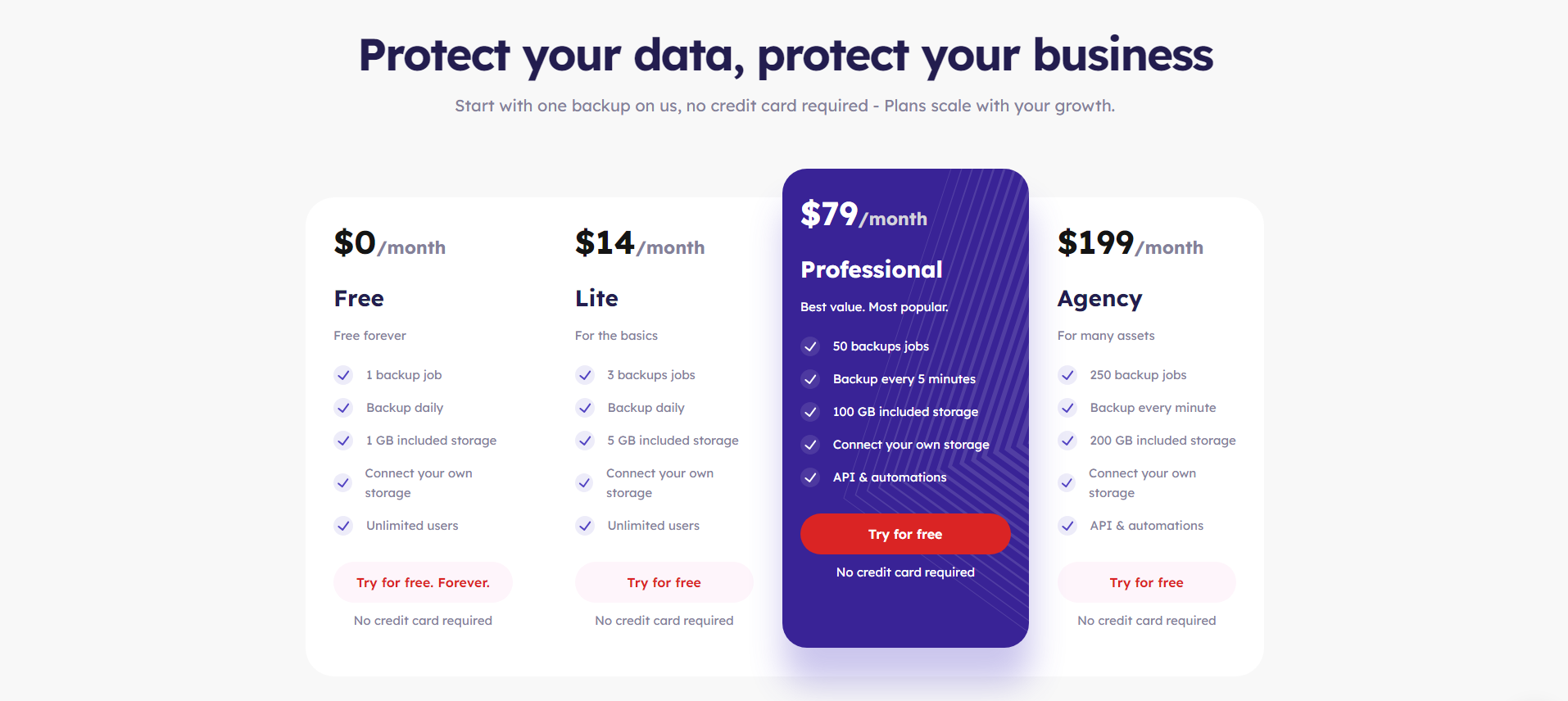This screenshot has height=701, width=1568.
Task: Click the "$0/month" price label
Action: 389,243
